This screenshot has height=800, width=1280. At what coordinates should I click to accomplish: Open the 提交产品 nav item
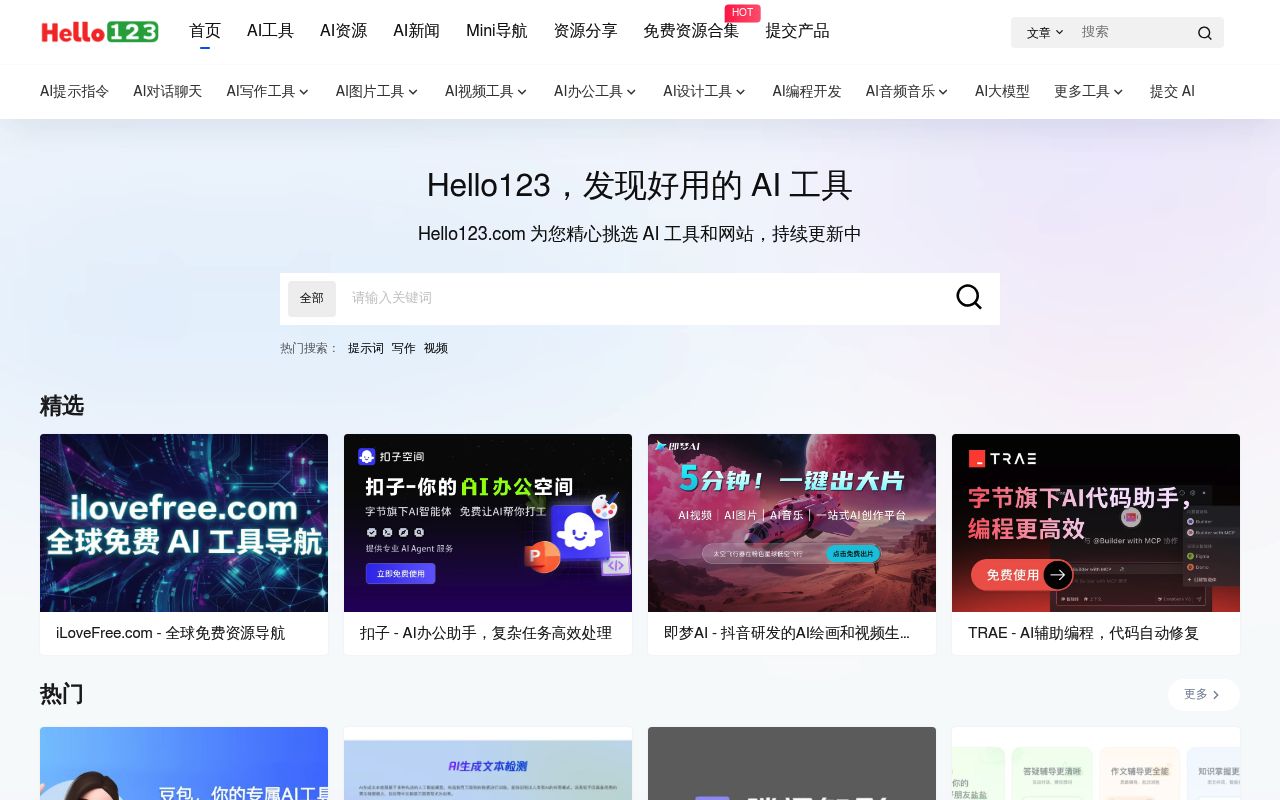tap(797, 31)
